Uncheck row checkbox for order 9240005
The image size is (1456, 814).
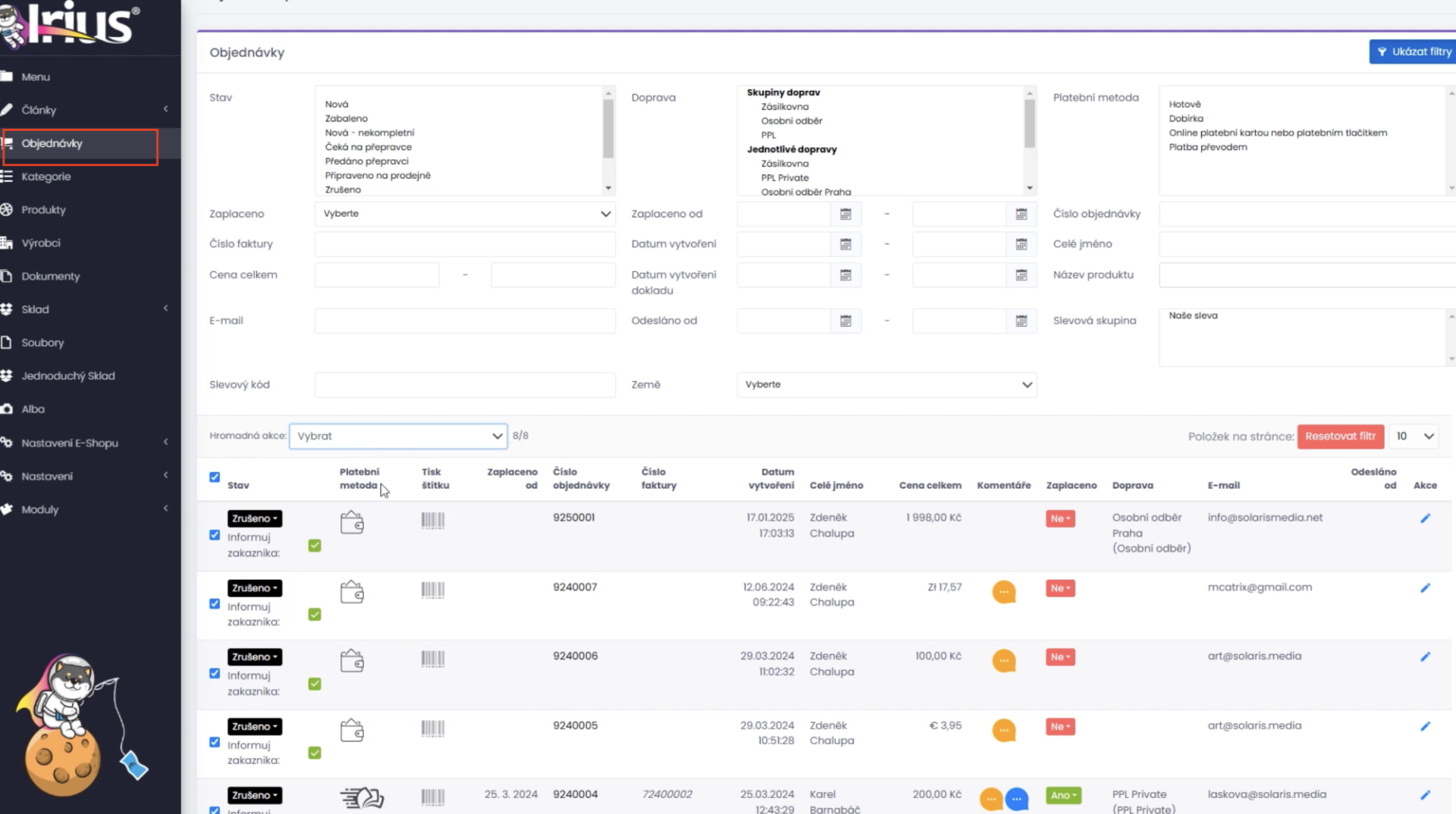[215, 743]
